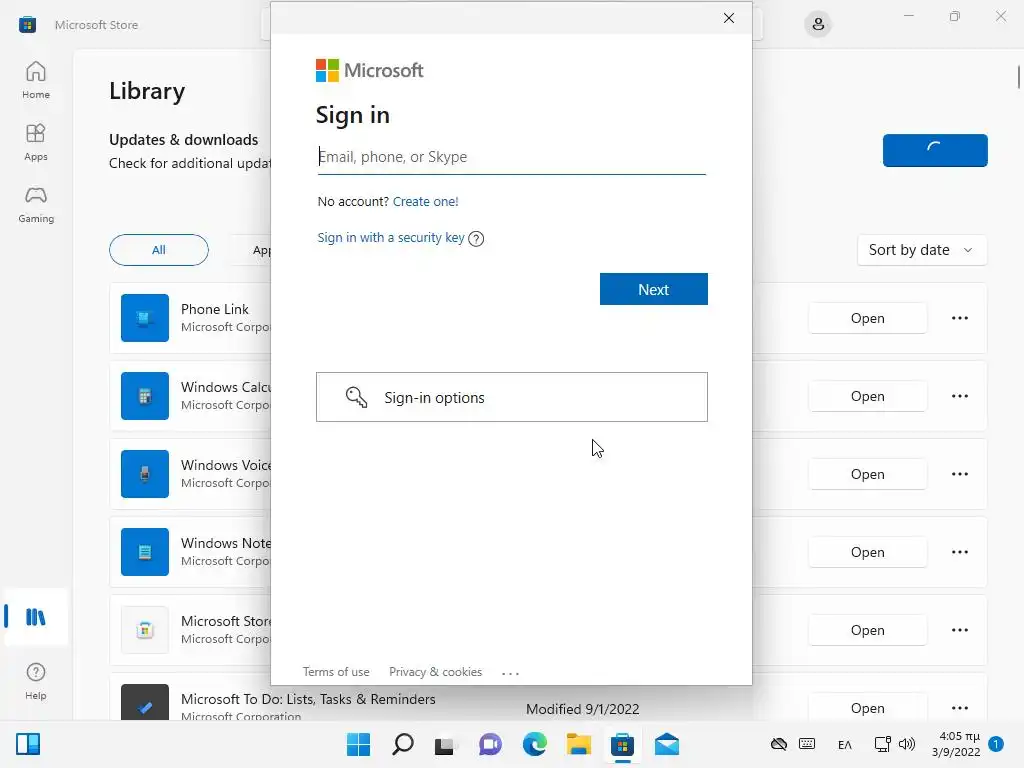1024x768 pixels.
Task: Open Widgets panel from taskbar
Action: click(28, 744)
